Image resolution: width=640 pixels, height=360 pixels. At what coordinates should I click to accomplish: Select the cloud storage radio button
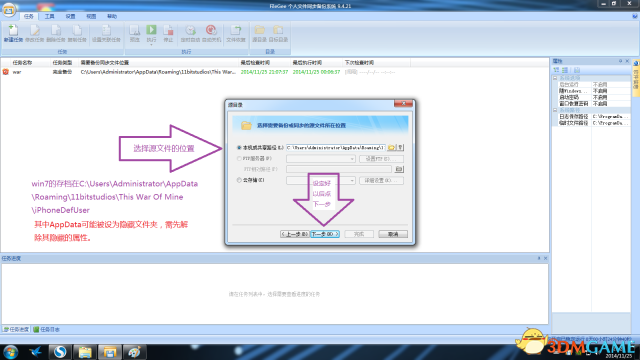(x=239, y=180)
